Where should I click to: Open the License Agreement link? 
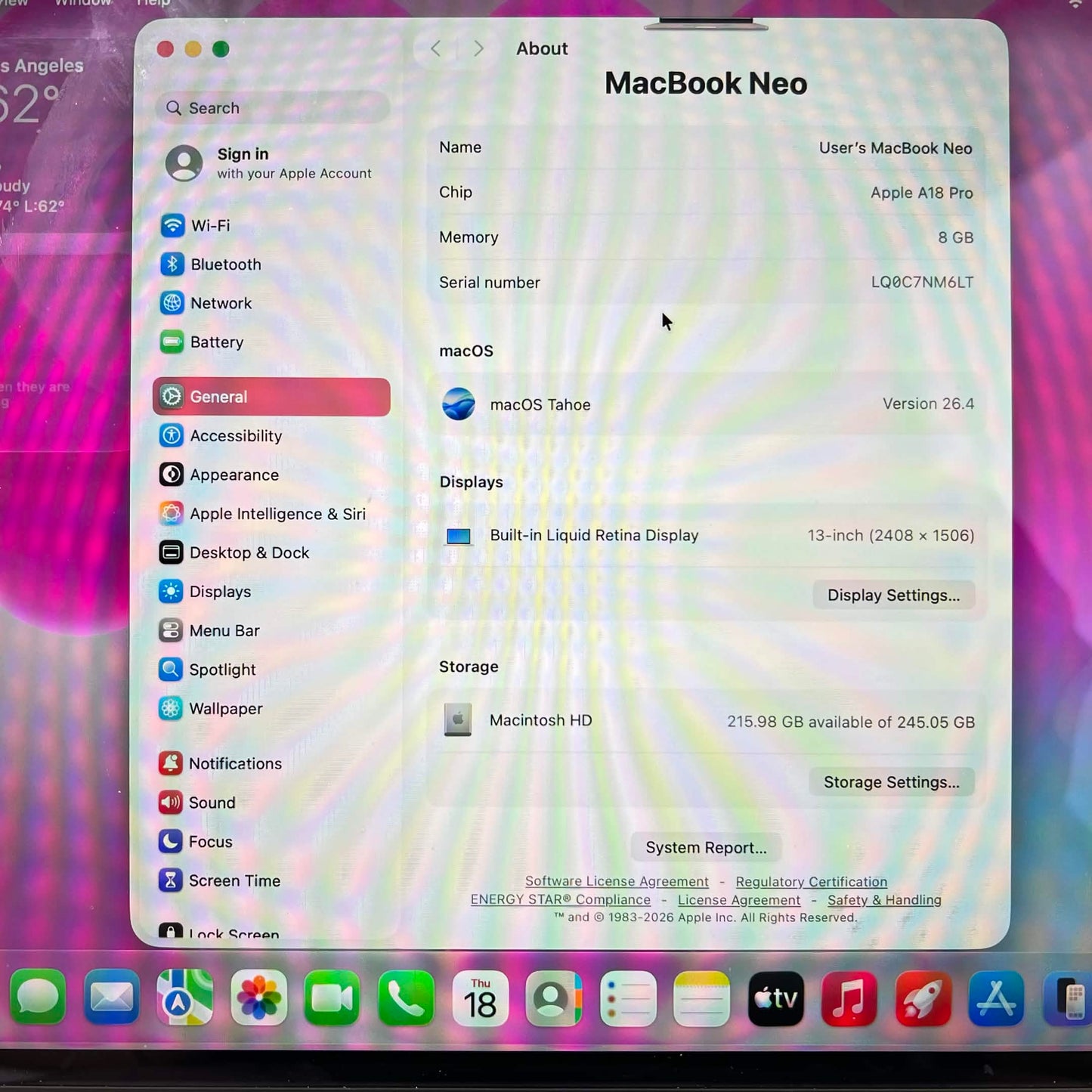point(739,900)
